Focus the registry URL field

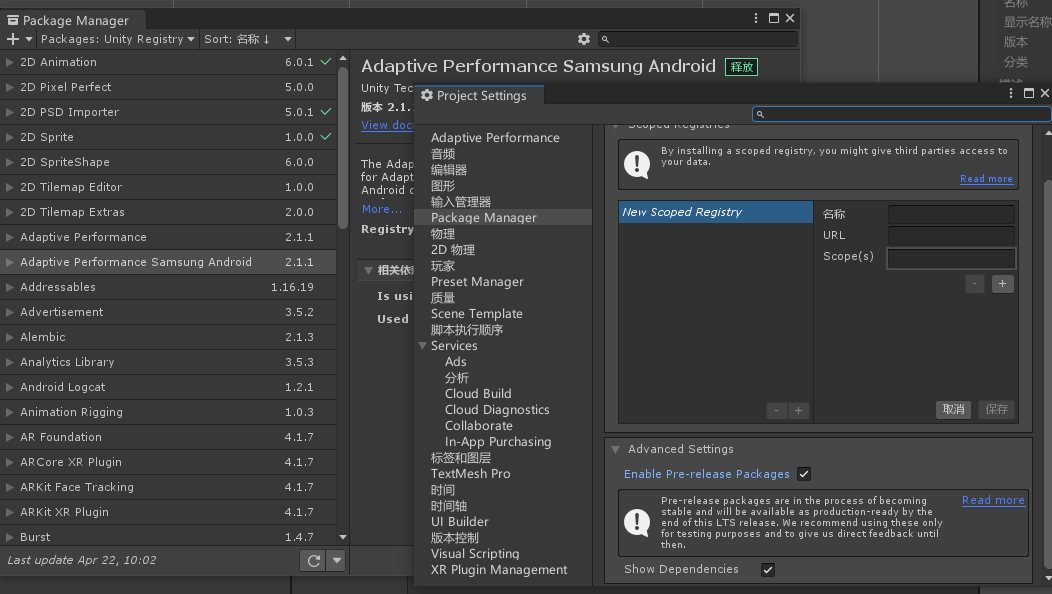pos(951,236)
